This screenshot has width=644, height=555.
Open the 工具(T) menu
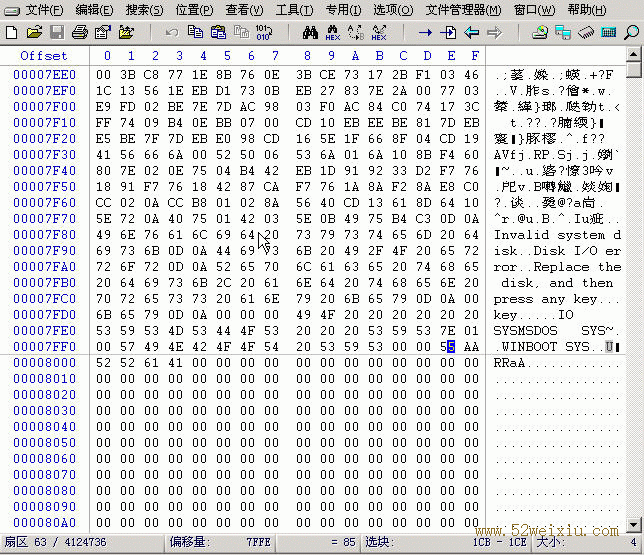pyautogui.click(x=294, y=9)
